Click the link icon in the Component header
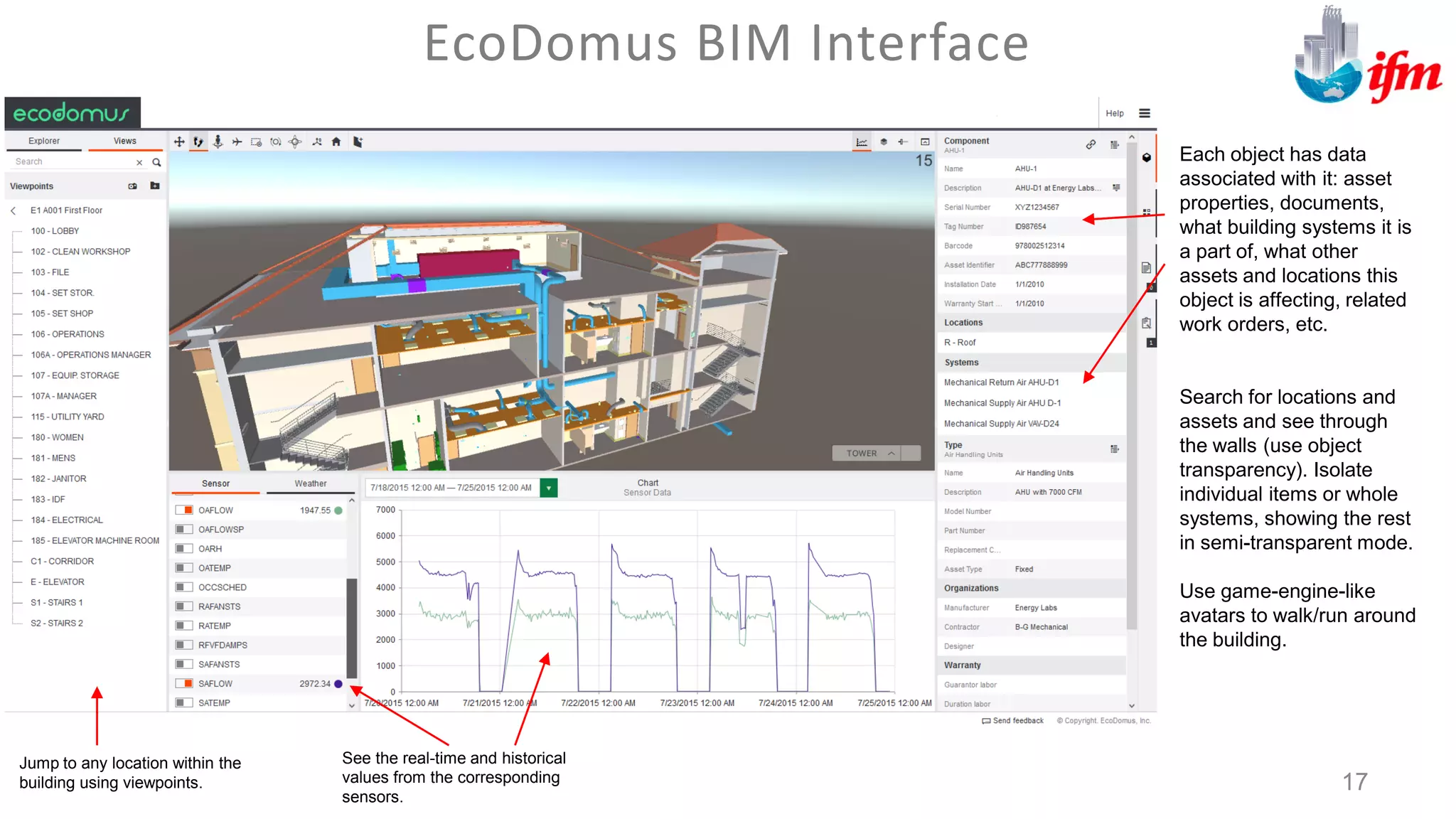1456x819 pixels. point(1091,144)
